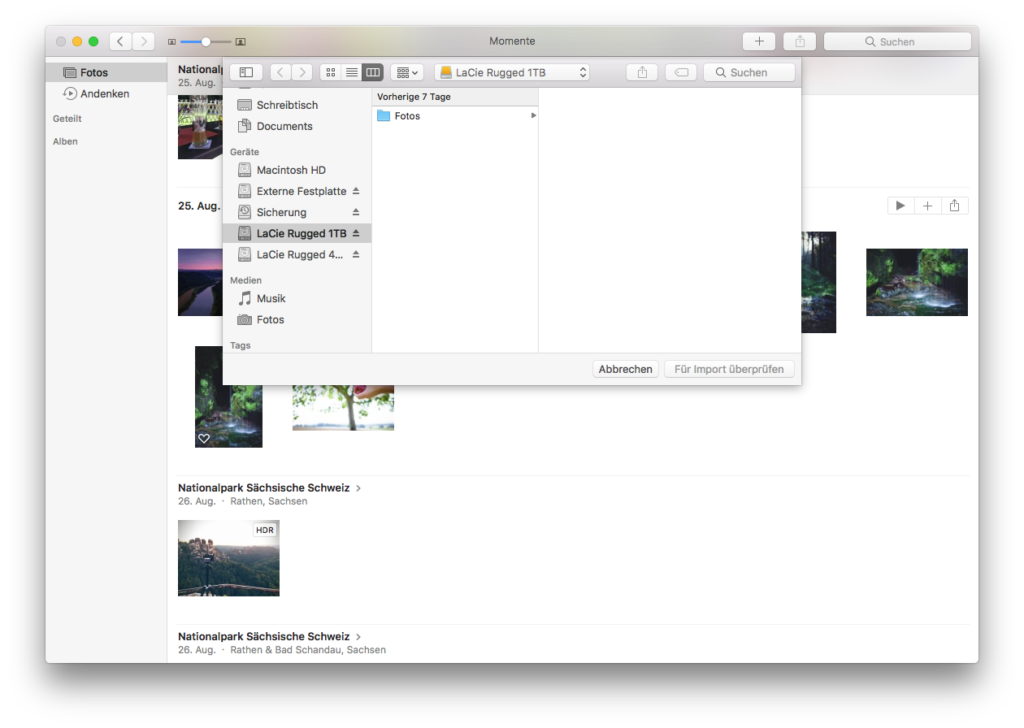Eject the Externe Festplatte drive

click(x=356, y=191)
